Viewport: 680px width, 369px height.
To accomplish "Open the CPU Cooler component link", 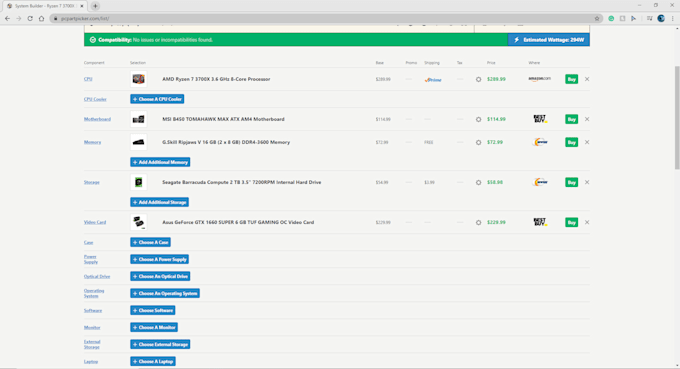I will [x=95, y=99].
